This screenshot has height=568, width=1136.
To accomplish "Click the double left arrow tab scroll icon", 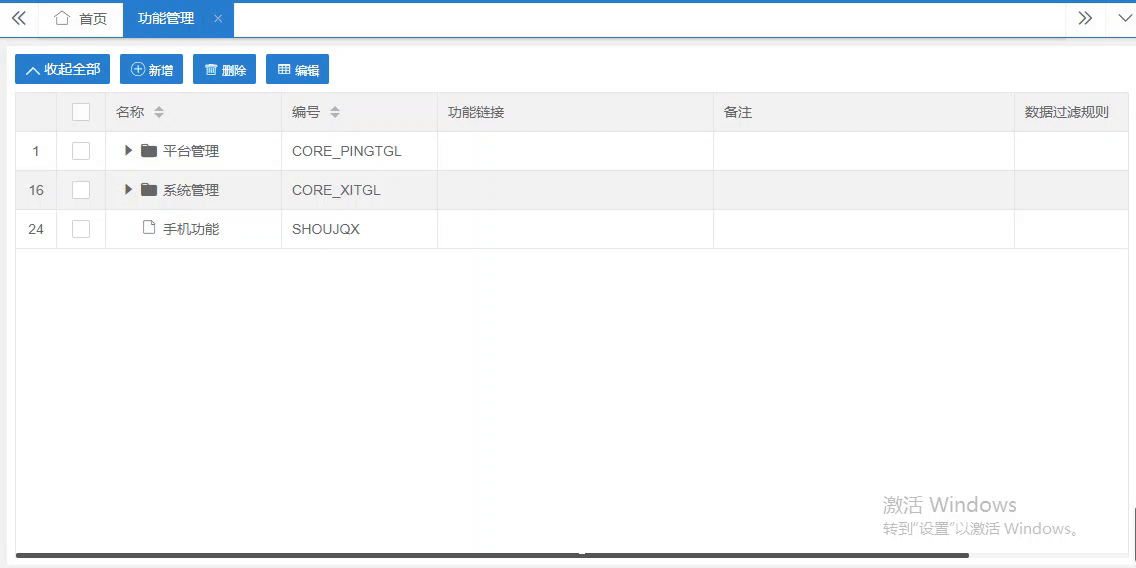I will coord(18,18).
